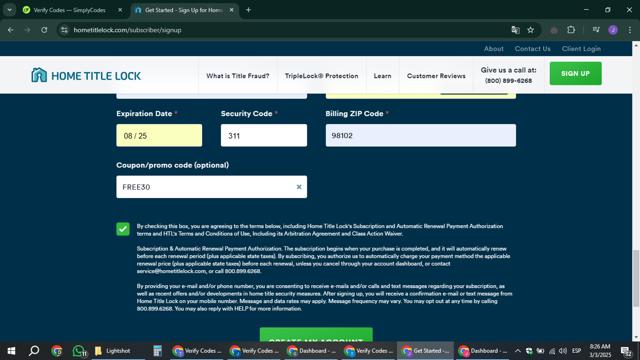Screen dimensions: 640x360
Task: Click the Expiration Date field
Action: point(159,136)
